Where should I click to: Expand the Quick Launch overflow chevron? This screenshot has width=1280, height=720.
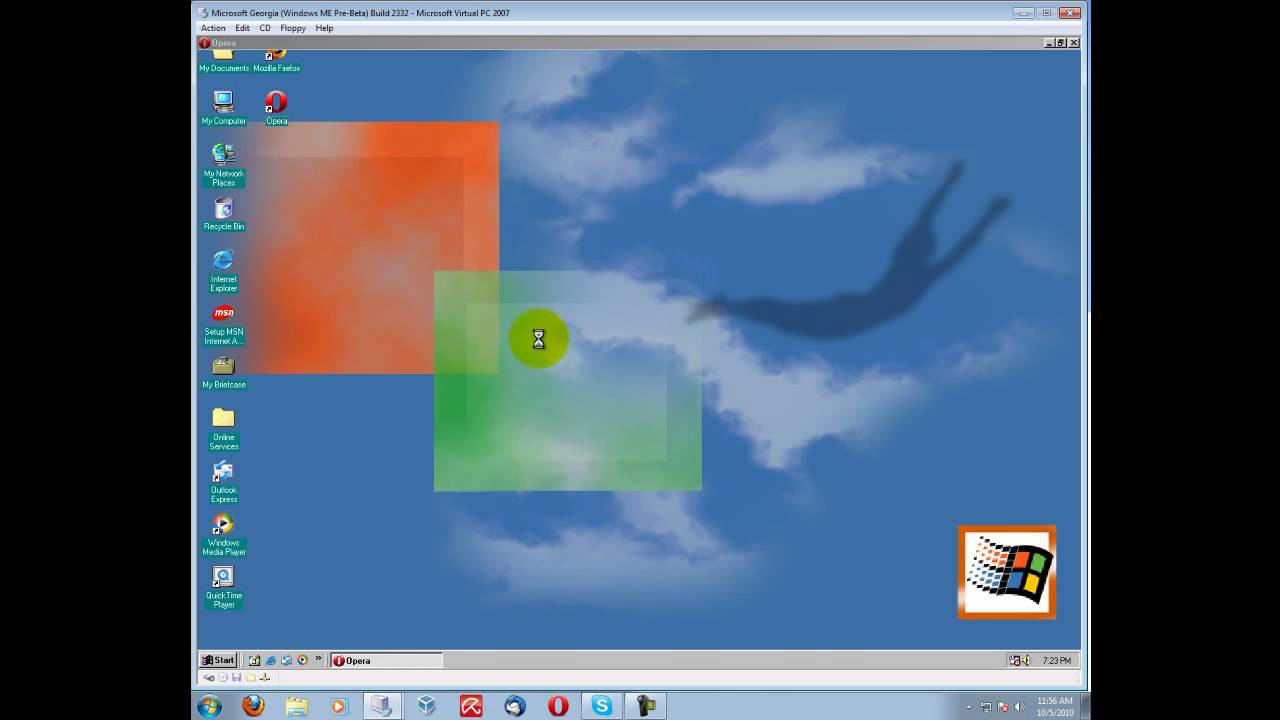point(319,659)
